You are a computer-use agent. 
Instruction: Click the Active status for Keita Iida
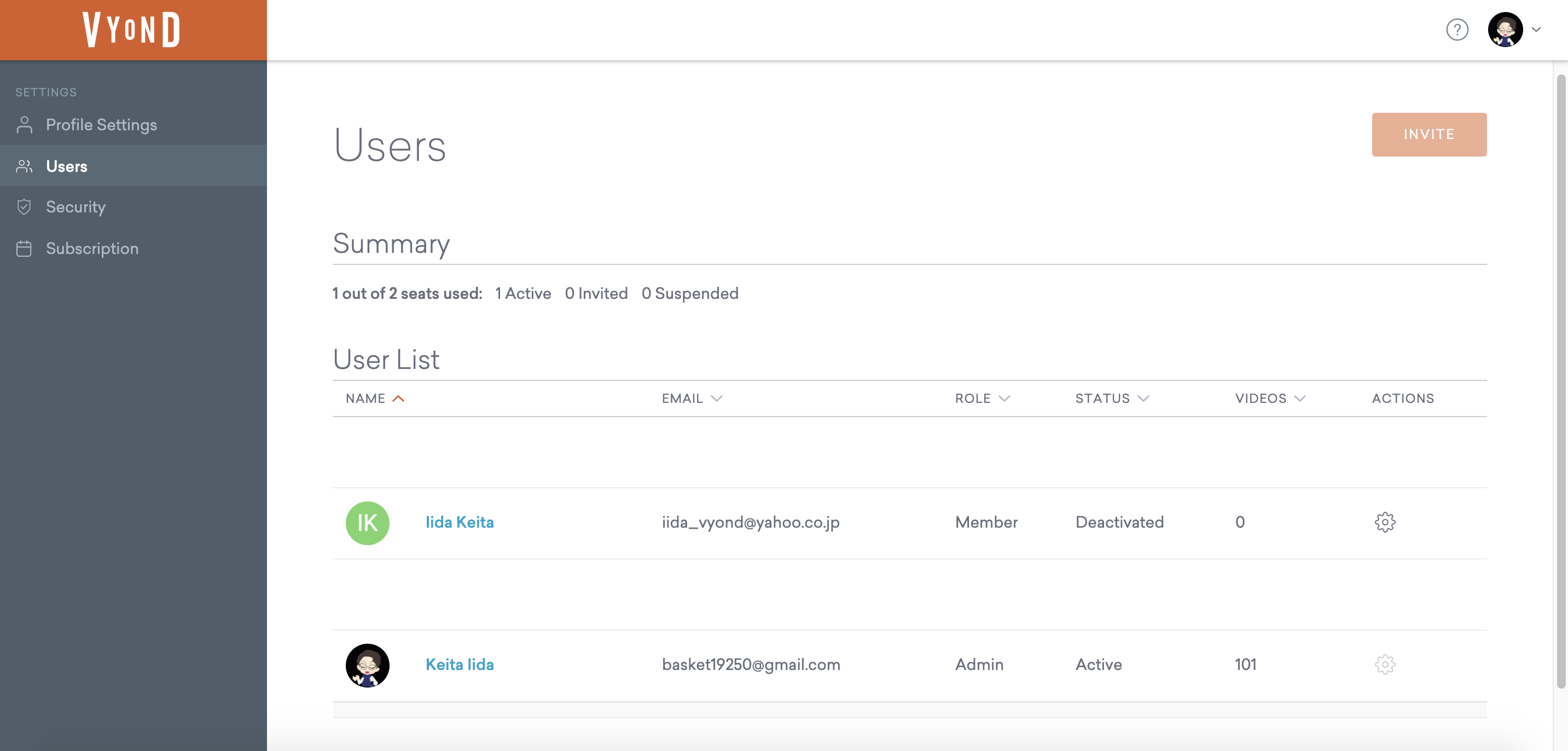click(1098, 665)
